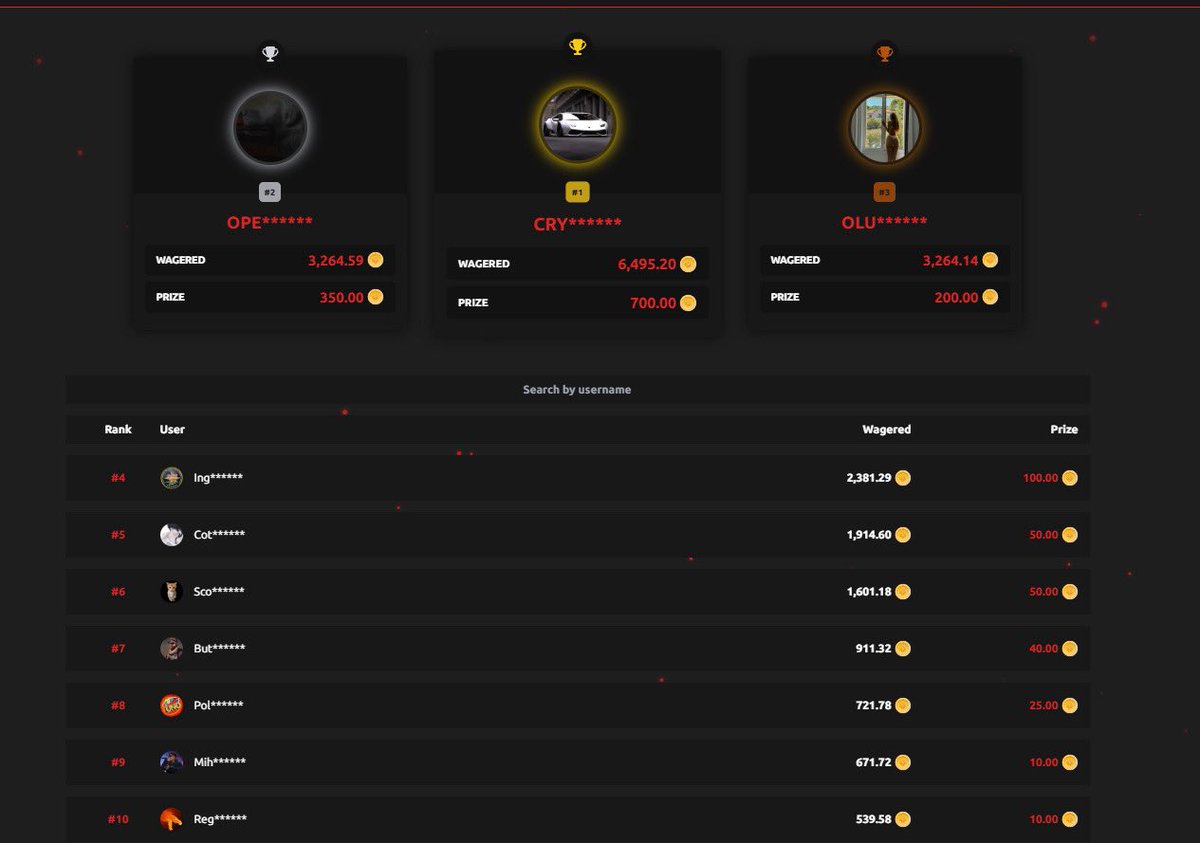Select the OLU****** username
Viewport: 1200px width, 843px height.
884,222
